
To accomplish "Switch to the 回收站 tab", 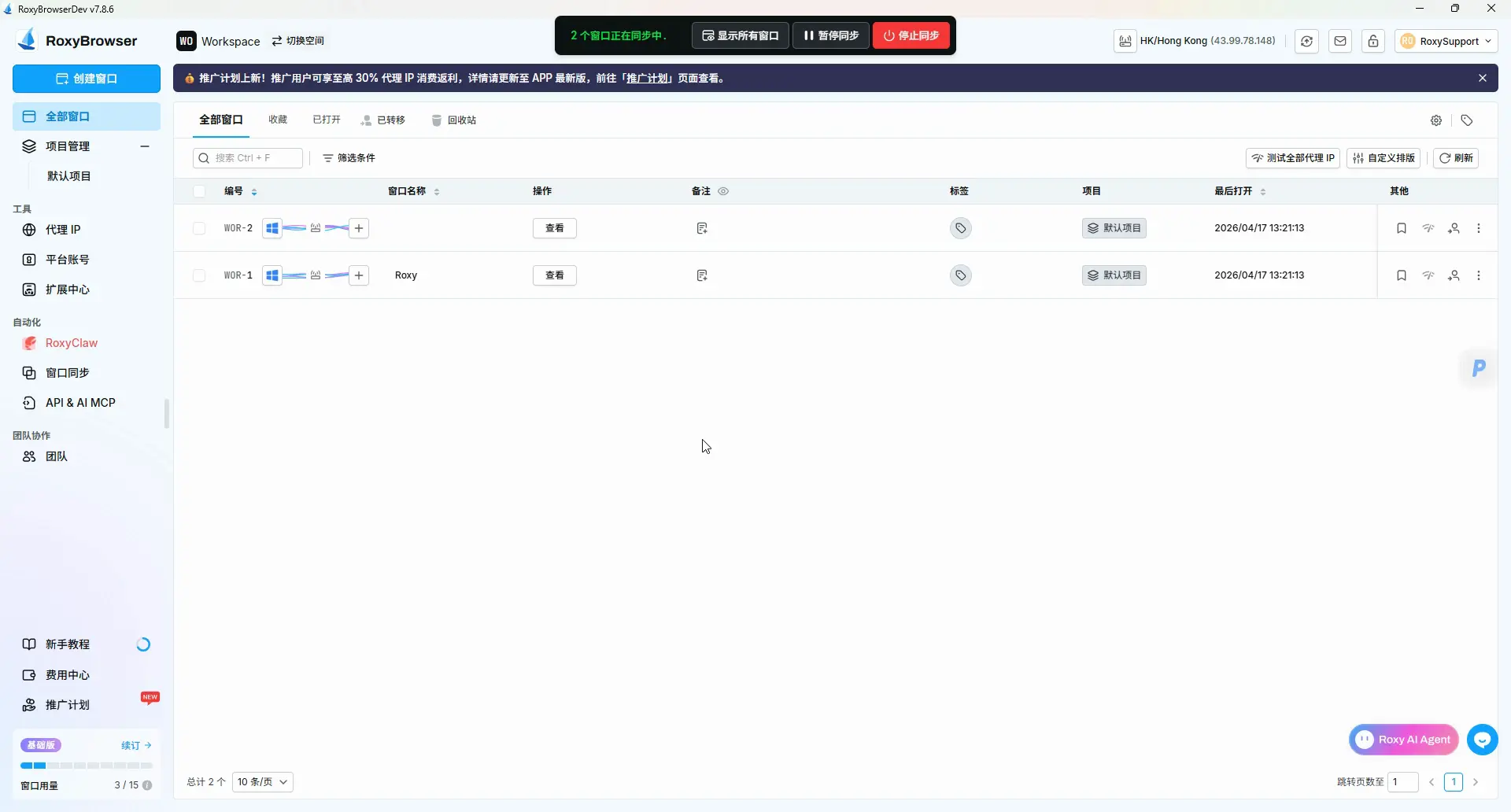I will click(x=454, y=120).
